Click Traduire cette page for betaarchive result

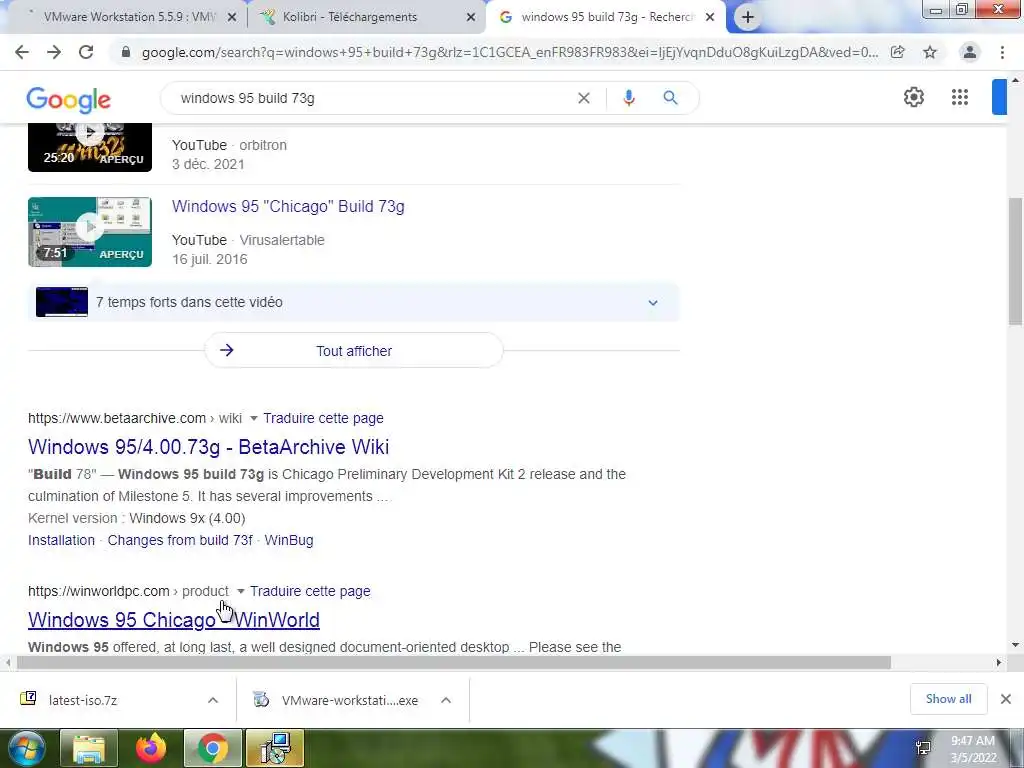tap(323, 418)
